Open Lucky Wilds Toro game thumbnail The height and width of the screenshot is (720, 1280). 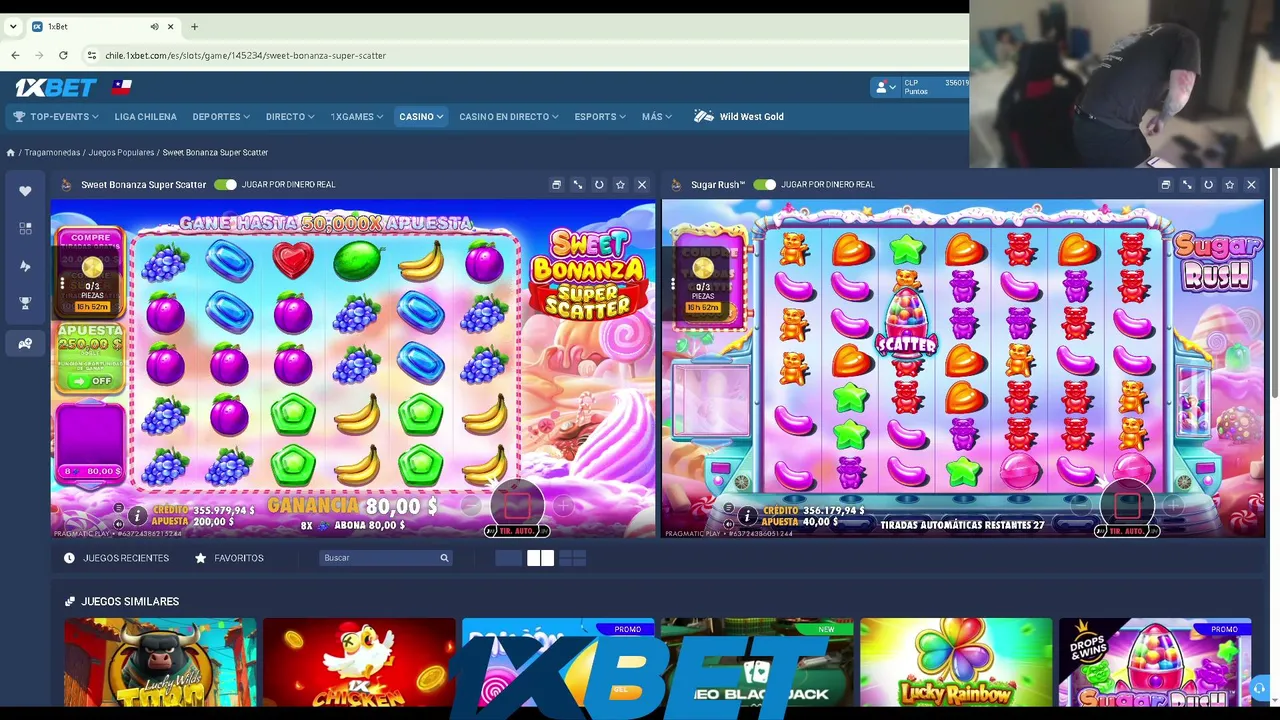(x=160, y=663)
